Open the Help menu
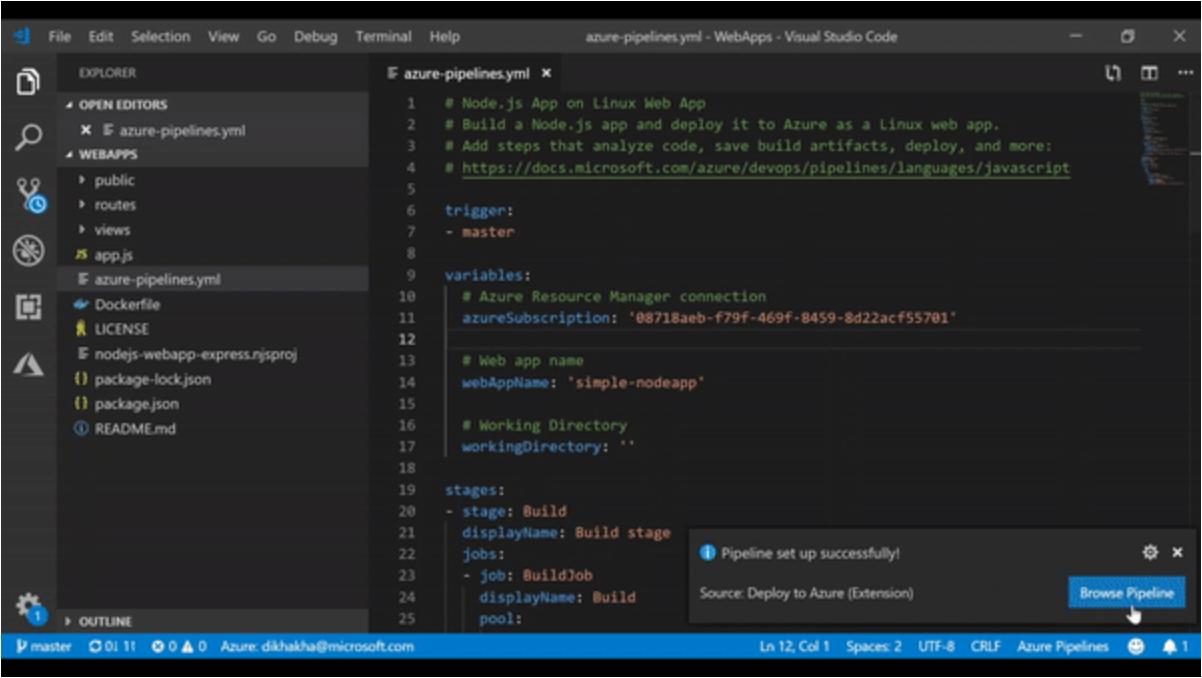1202x678 pixels. point(444,37)
